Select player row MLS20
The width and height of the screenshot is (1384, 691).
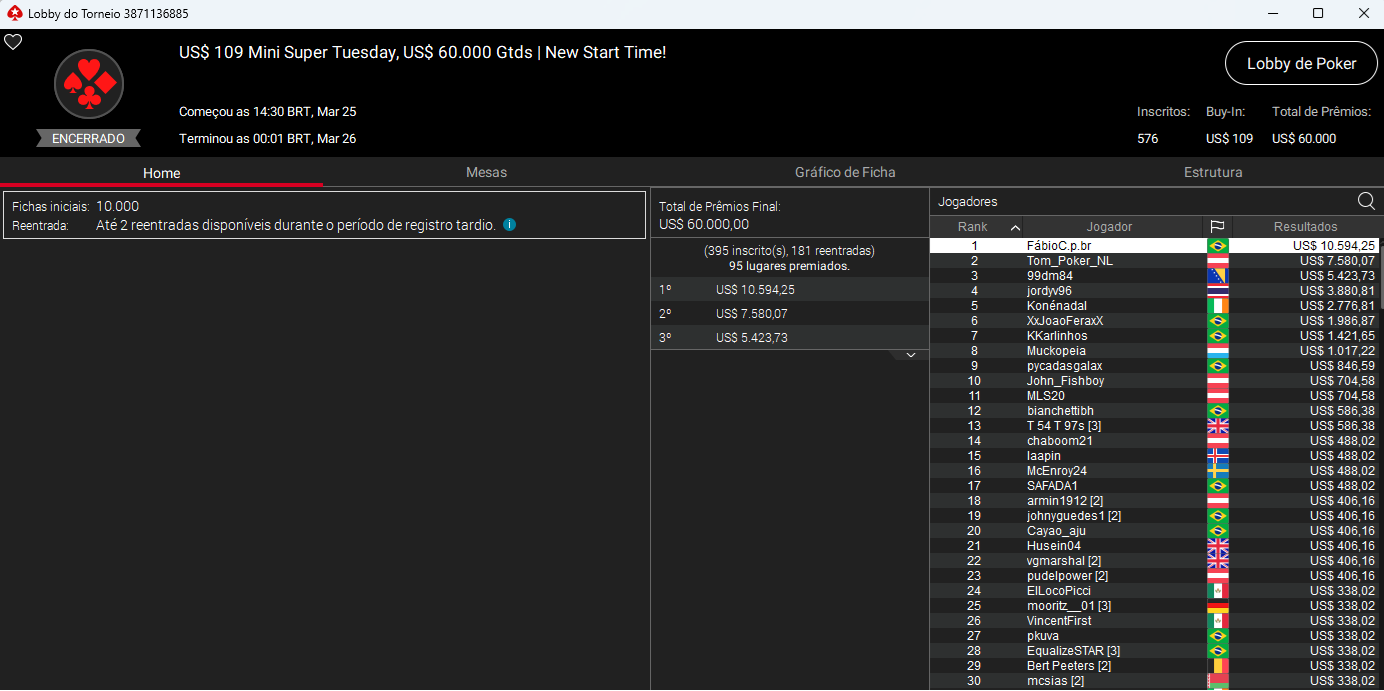tap(1154, 396)
